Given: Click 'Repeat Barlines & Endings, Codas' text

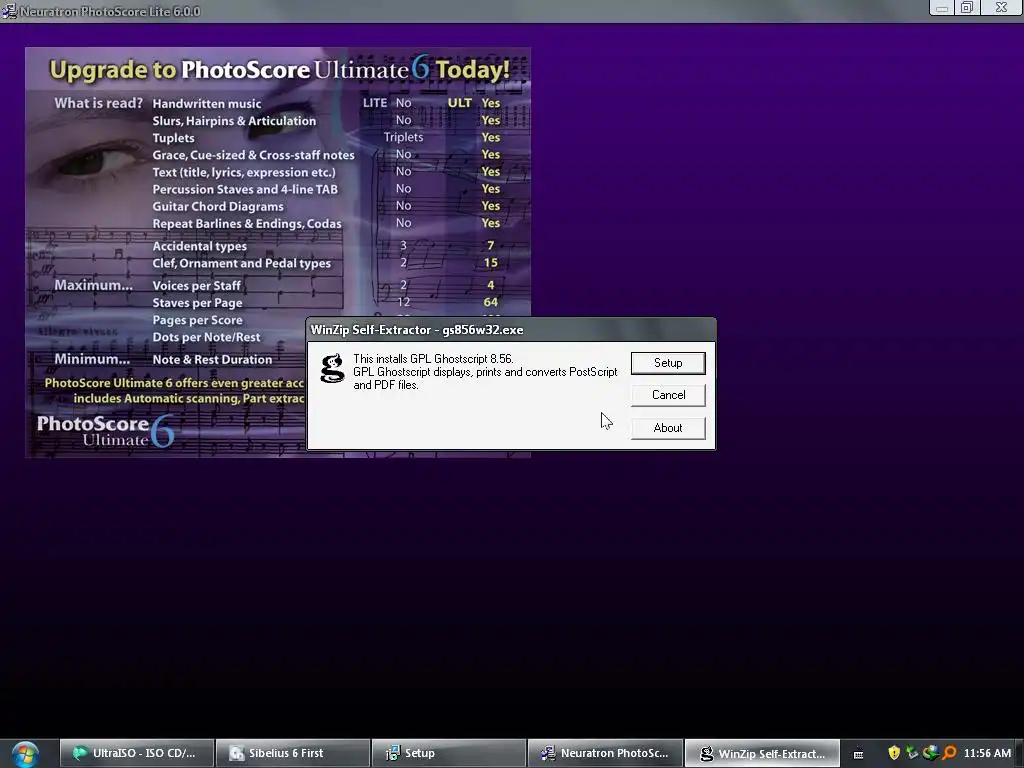Looking at the screenshot, I should point(247,223).
